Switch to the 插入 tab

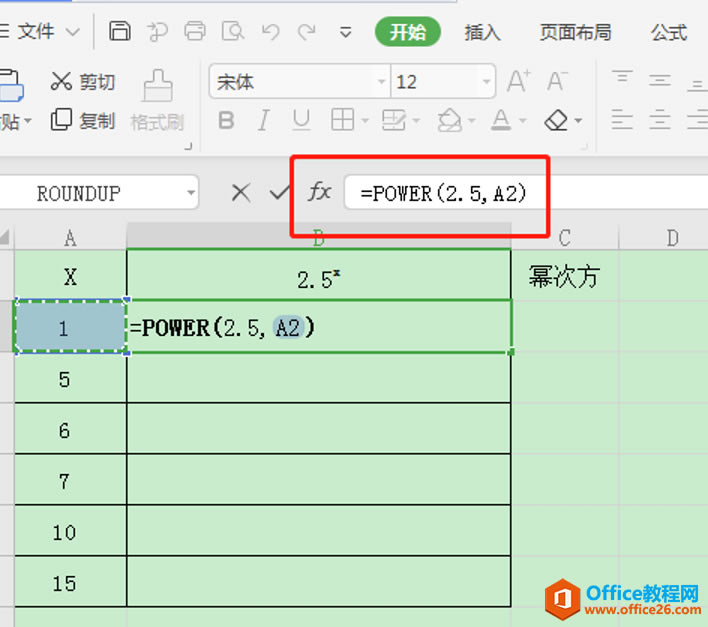coord(482,32)
